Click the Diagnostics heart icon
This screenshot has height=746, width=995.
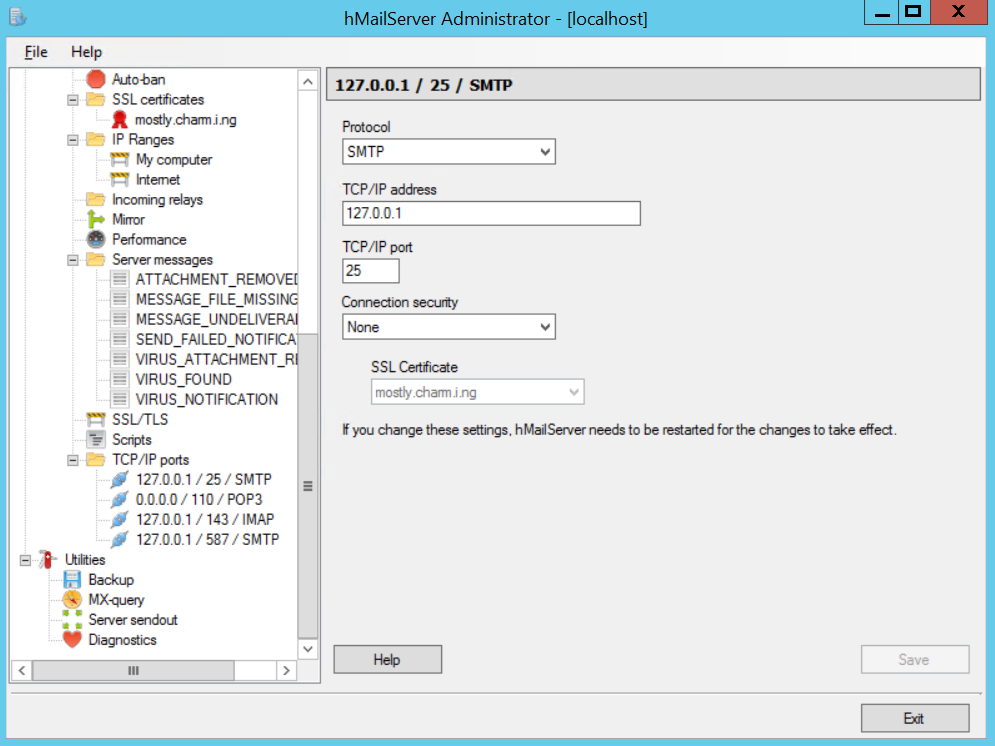[72, 639]
